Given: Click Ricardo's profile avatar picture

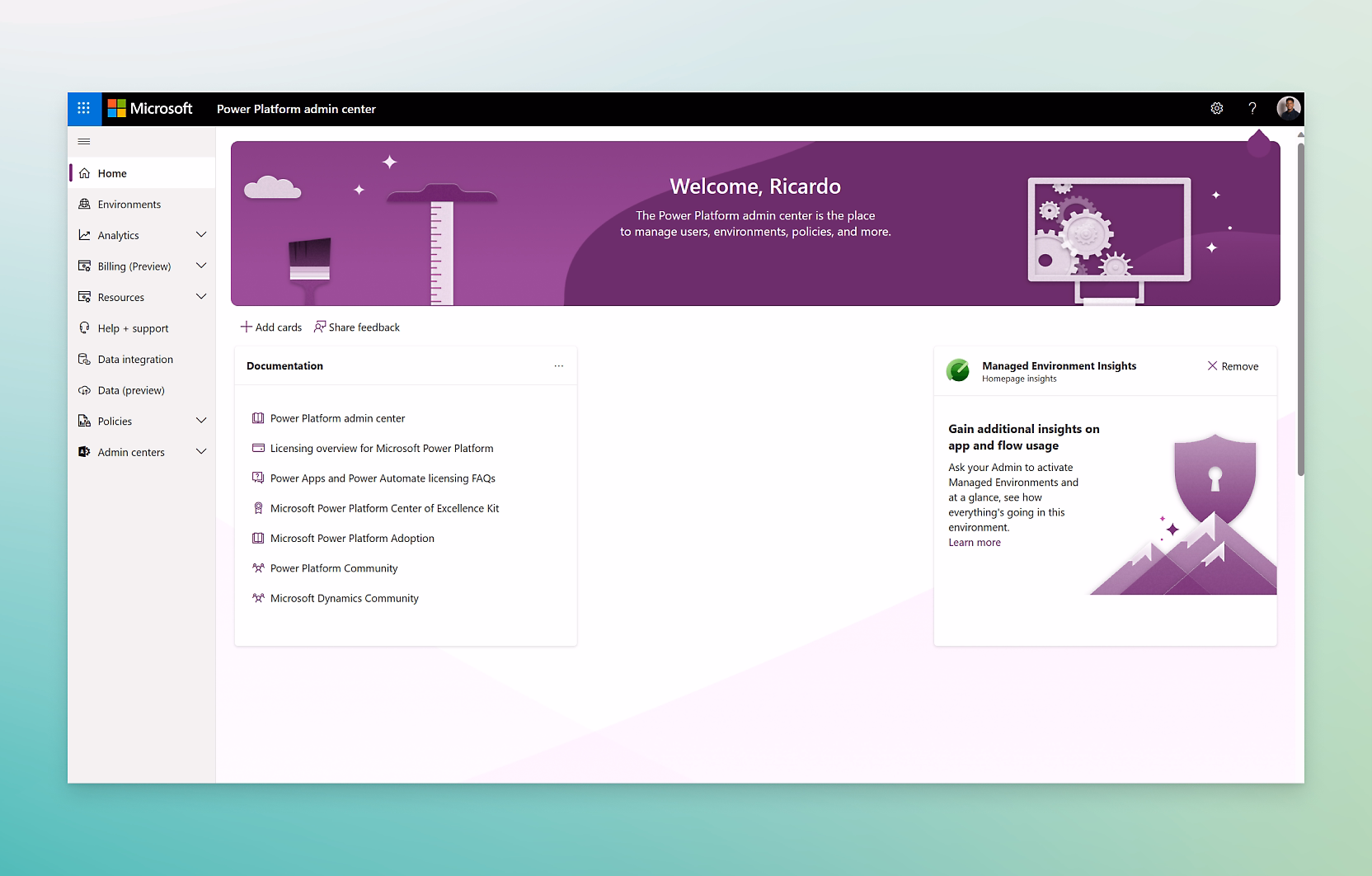Looking at the screenshot, I should 1288,108.
